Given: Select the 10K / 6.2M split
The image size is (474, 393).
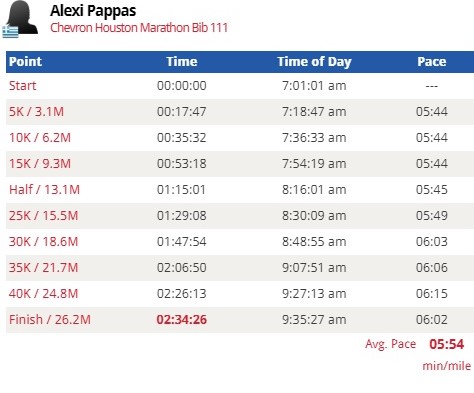Looking at the screenshot, I should (x=40, y=138).
